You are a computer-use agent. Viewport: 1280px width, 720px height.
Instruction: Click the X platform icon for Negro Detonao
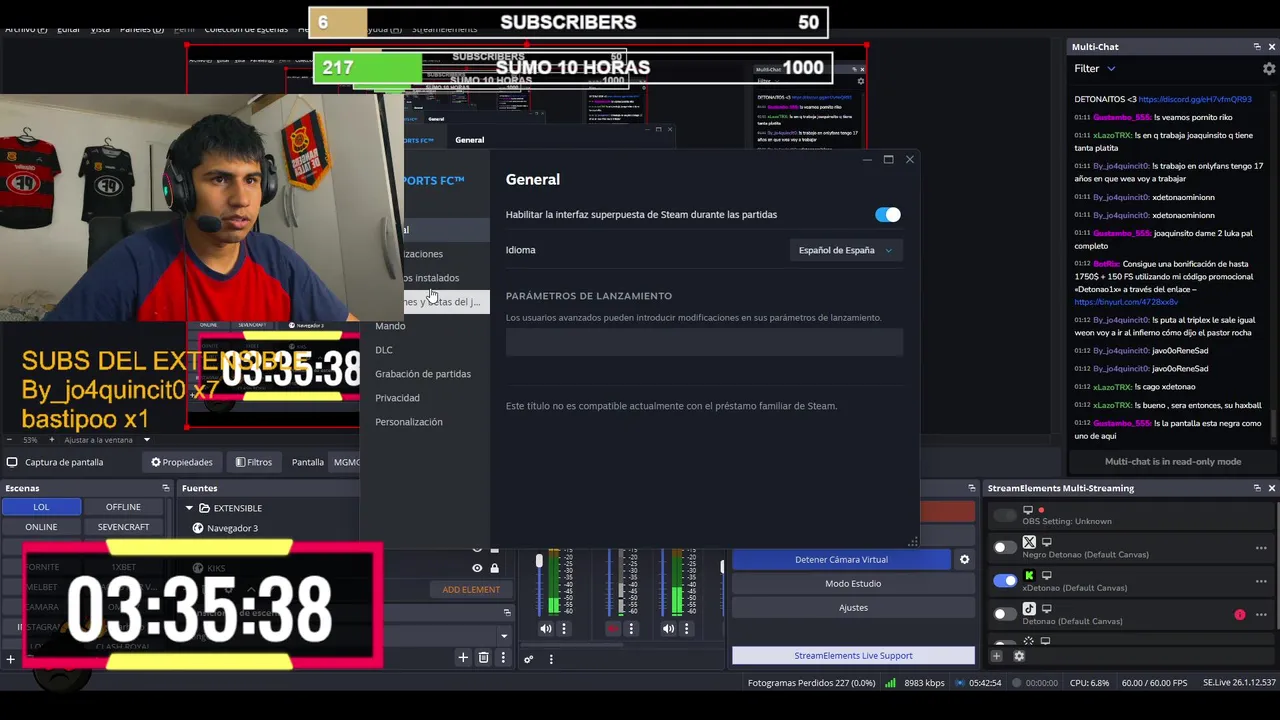[x=1029, y=542]
